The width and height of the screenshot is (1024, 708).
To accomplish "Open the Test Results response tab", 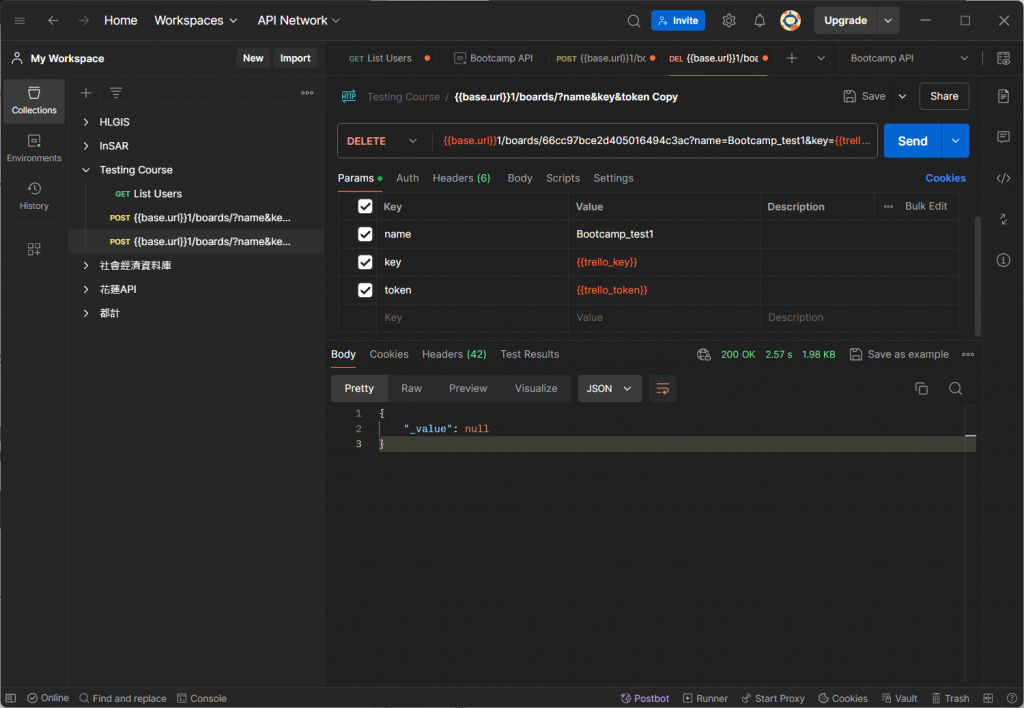I will (x=530, y=355).
